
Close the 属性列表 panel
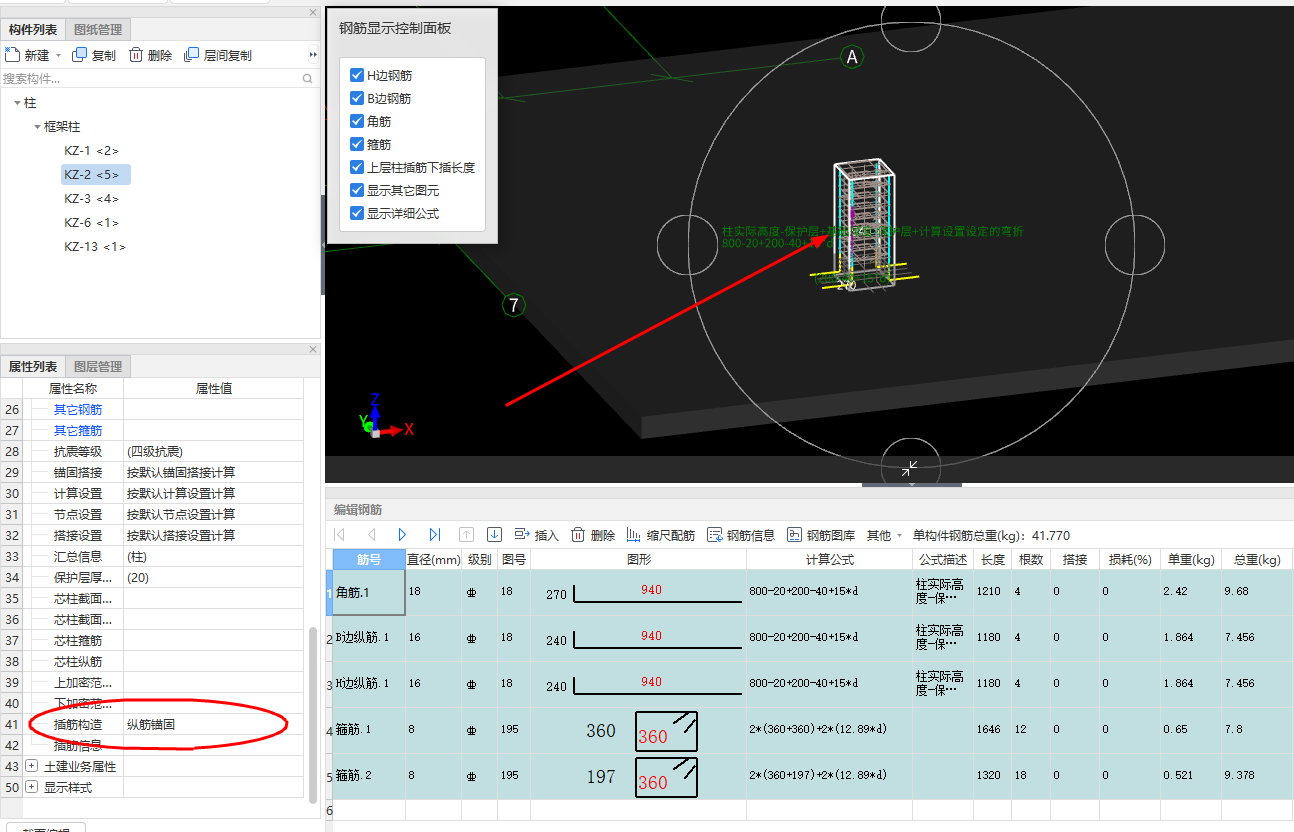tap(313, 350)
